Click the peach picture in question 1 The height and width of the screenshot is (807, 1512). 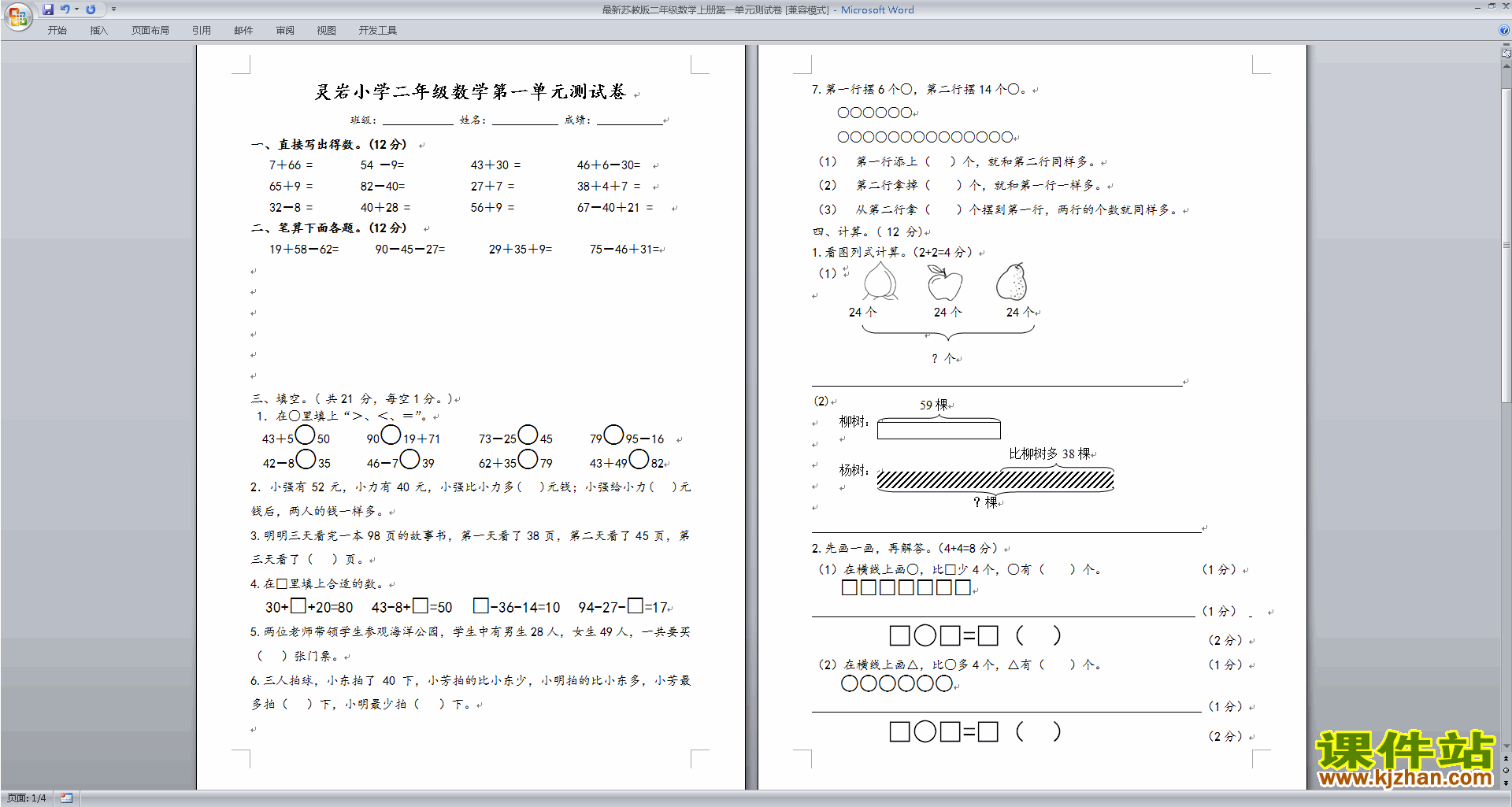click(x=880, y=281)
